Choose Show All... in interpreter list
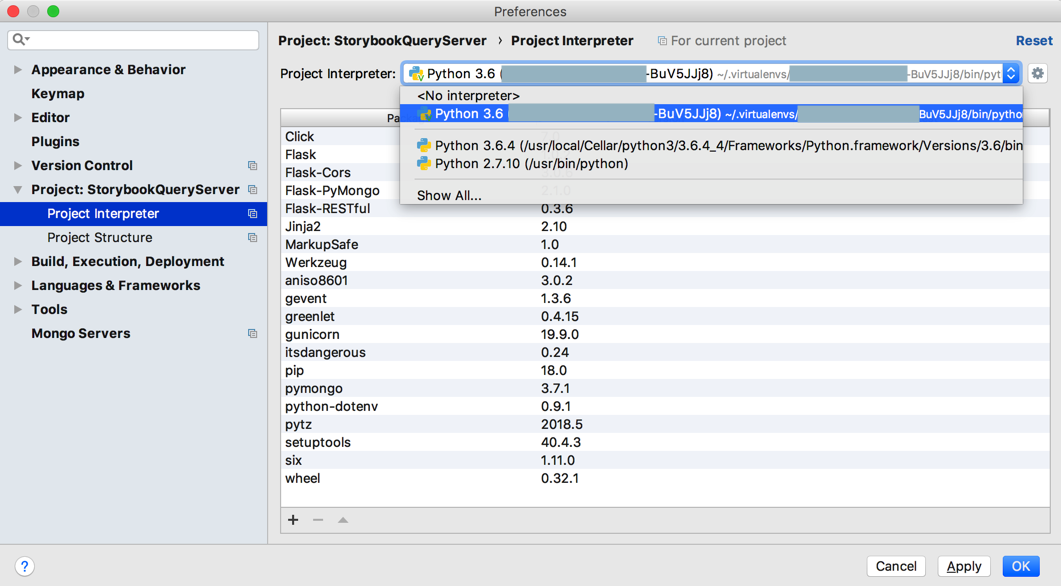Viewport: 1061px width, 586px height. [x=449, y=196]
